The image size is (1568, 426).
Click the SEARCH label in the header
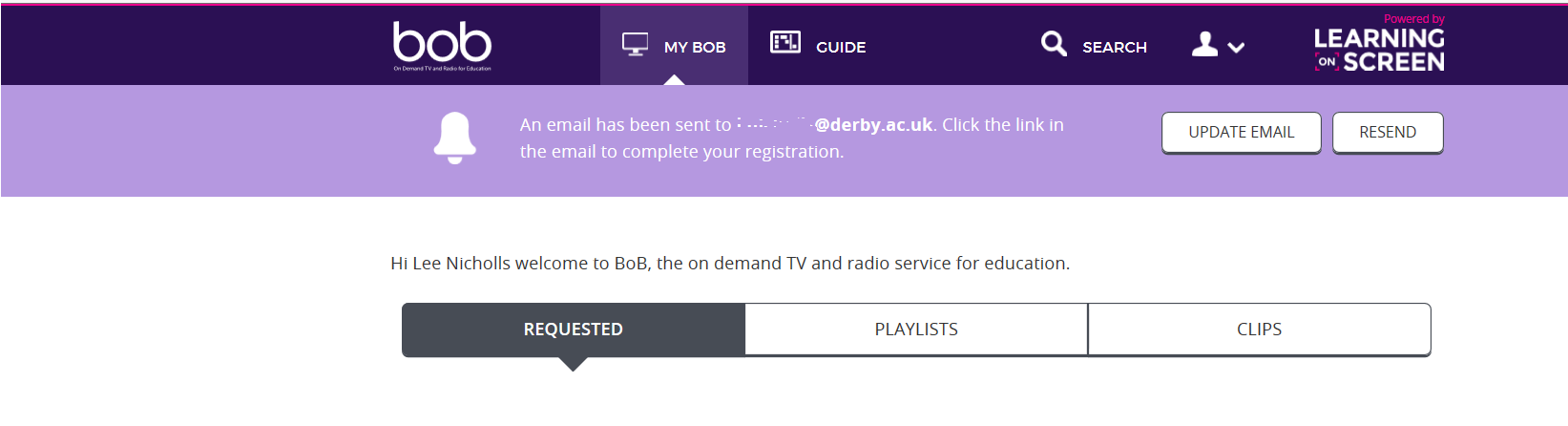(x=1115, y=47)
